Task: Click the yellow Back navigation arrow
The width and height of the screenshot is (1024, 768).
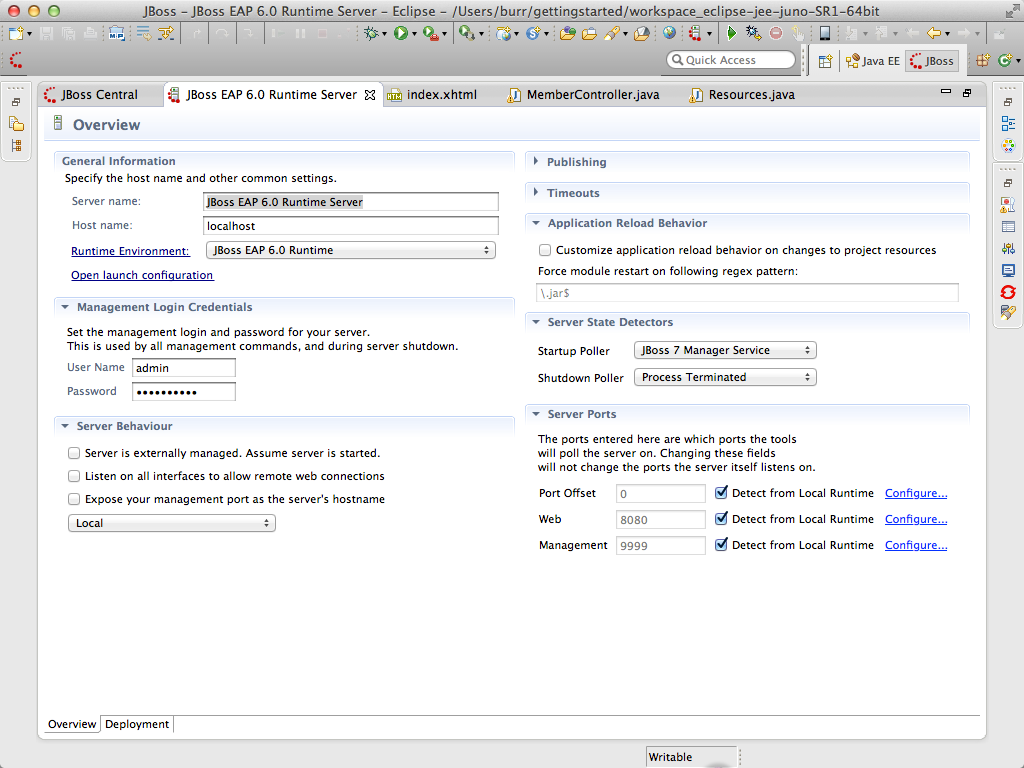Action: tap(934, 33)
